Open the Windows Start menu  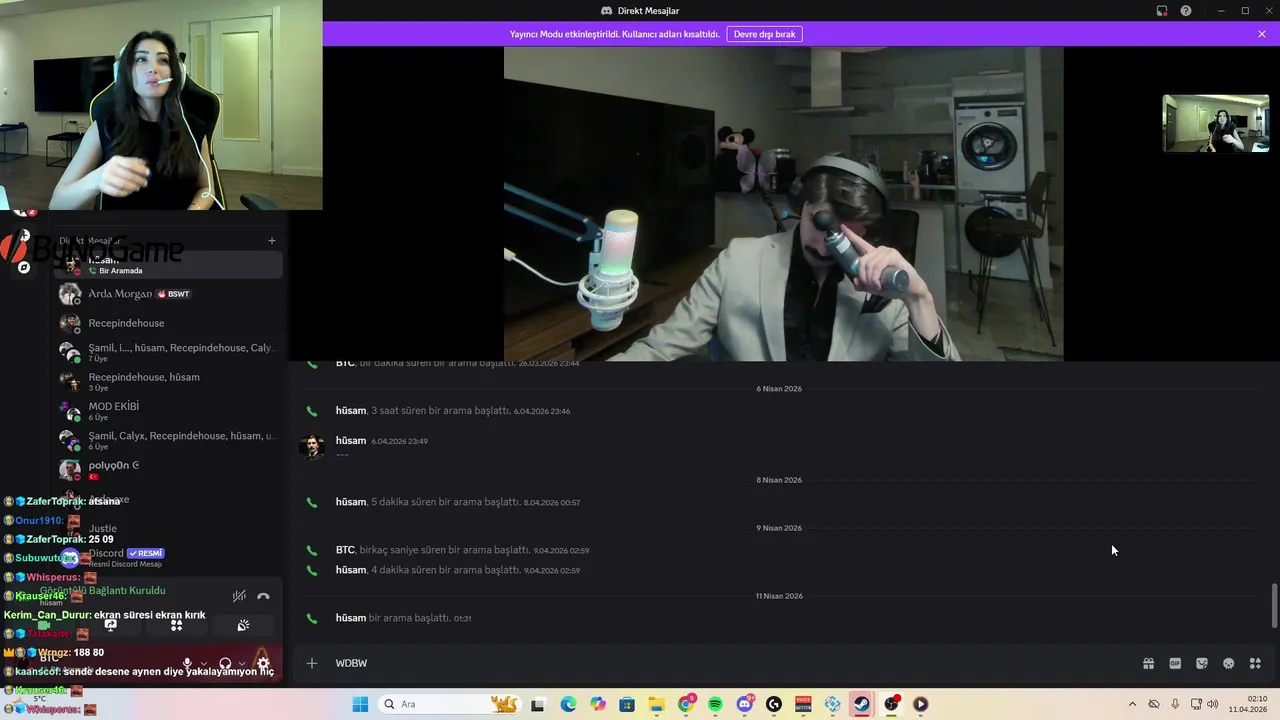pyautogui.click(x=360, y=704)
